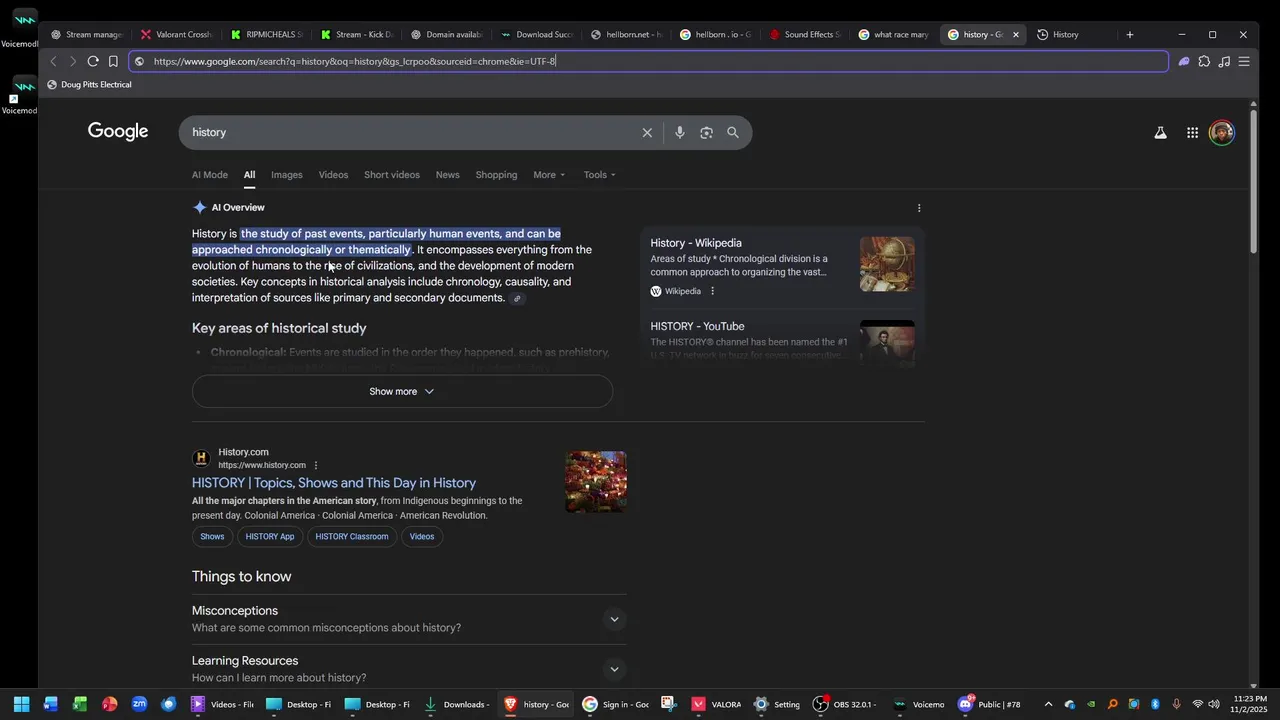
Task: Expand the More search filters dropdown
Action: pyautogui.click(x=549, y=175)
